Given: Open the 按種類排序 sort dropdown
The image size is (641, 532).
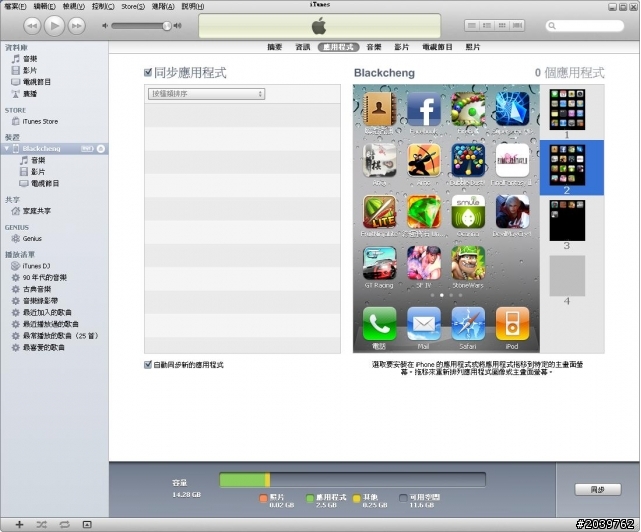Looking at the screenshot, I should tap(206, 94).
